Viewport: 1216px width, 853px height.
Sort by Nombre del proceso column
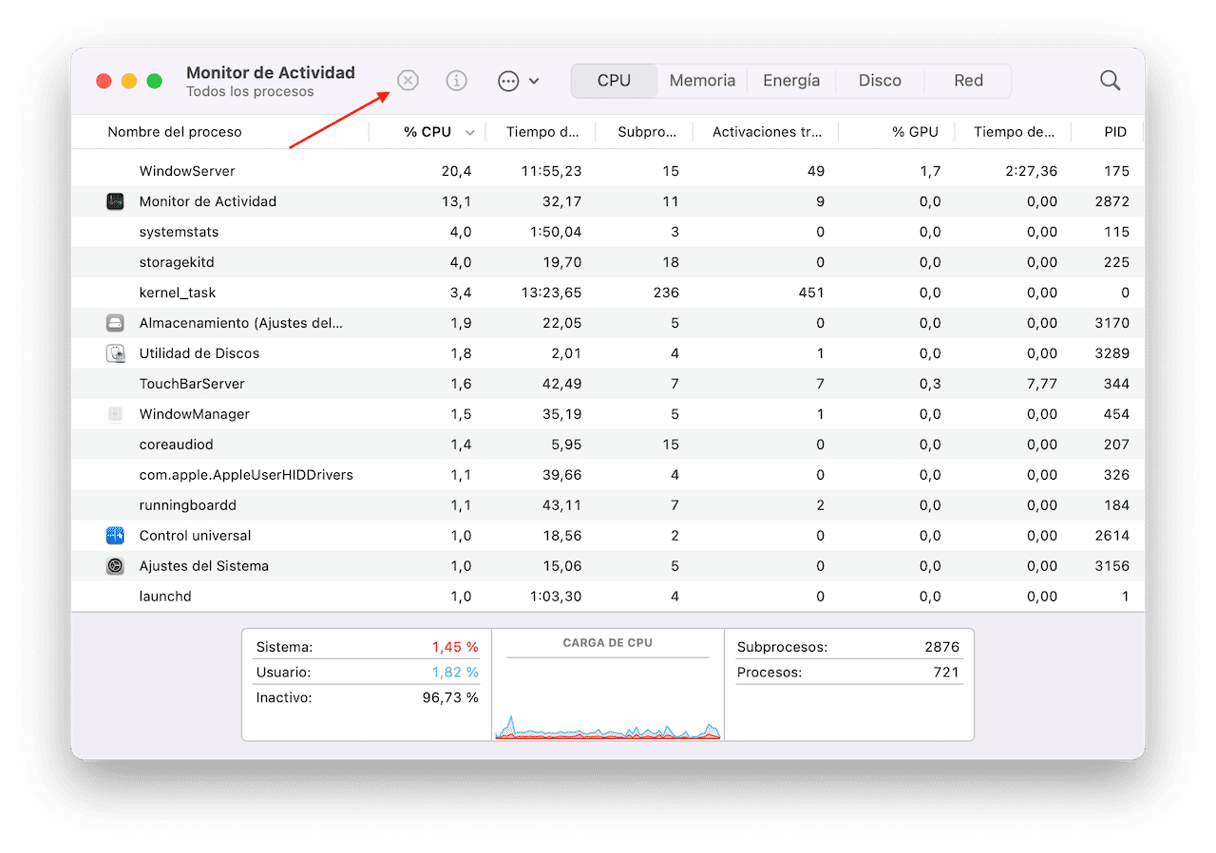175,132
